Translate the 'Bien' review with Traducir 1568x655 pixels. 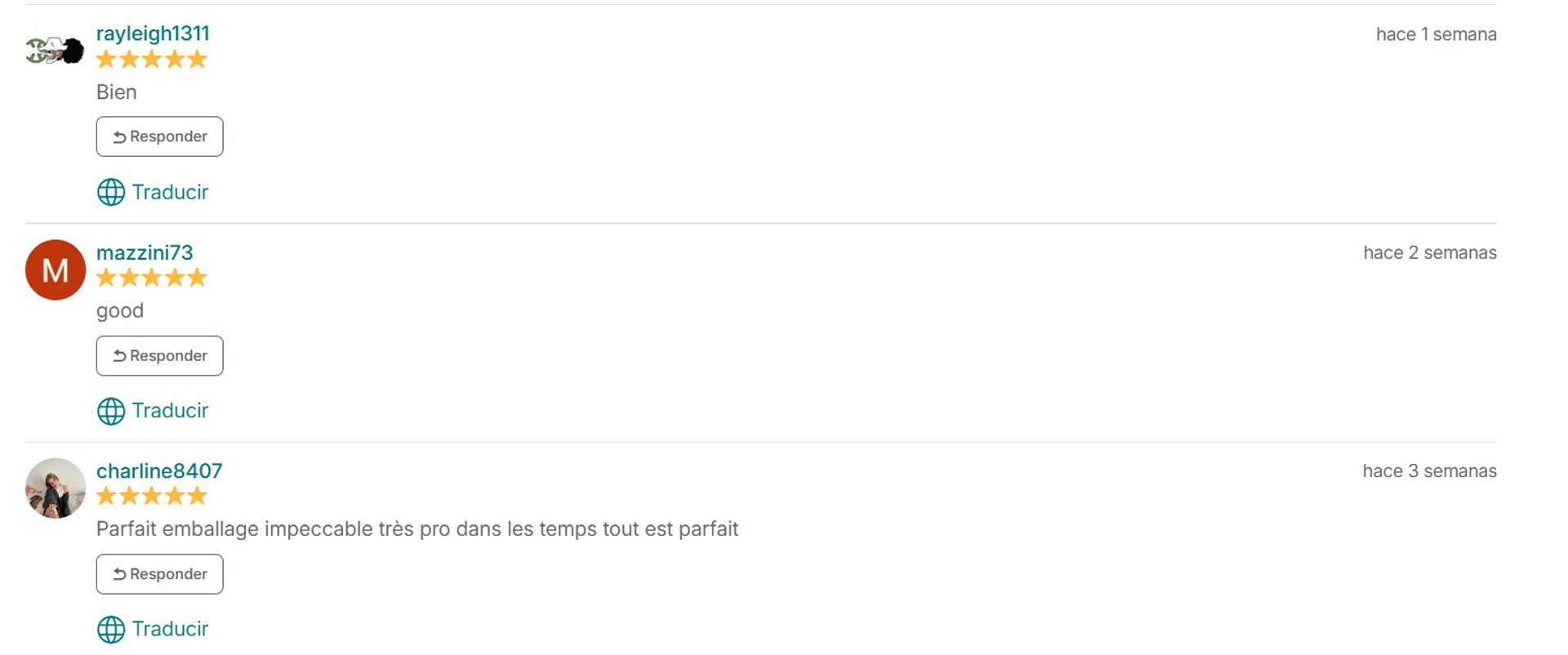[170, 192]
